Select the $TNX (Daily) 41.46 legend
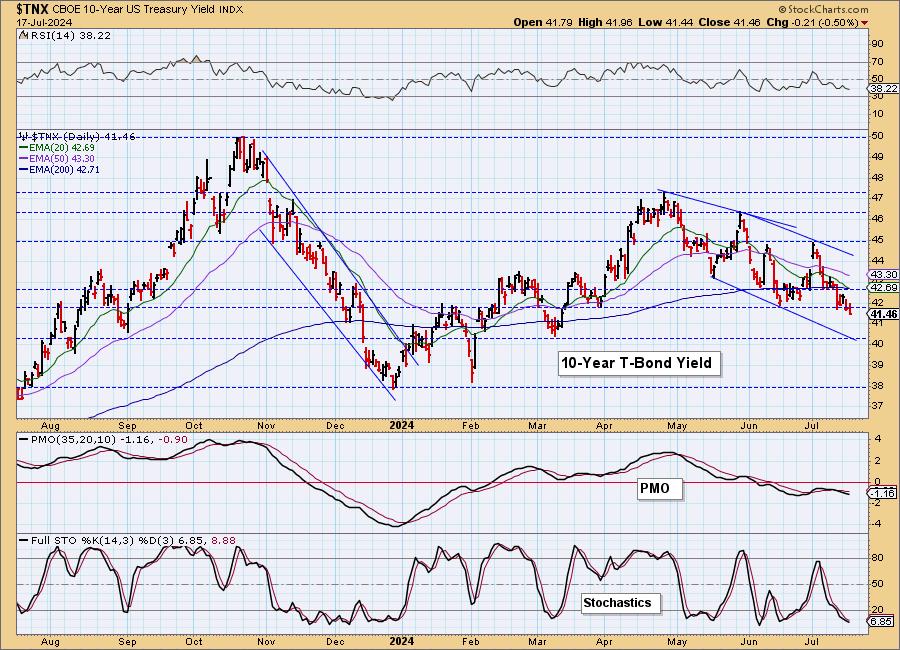The height and width of the screenshot is (650, 900). [77, 137]
